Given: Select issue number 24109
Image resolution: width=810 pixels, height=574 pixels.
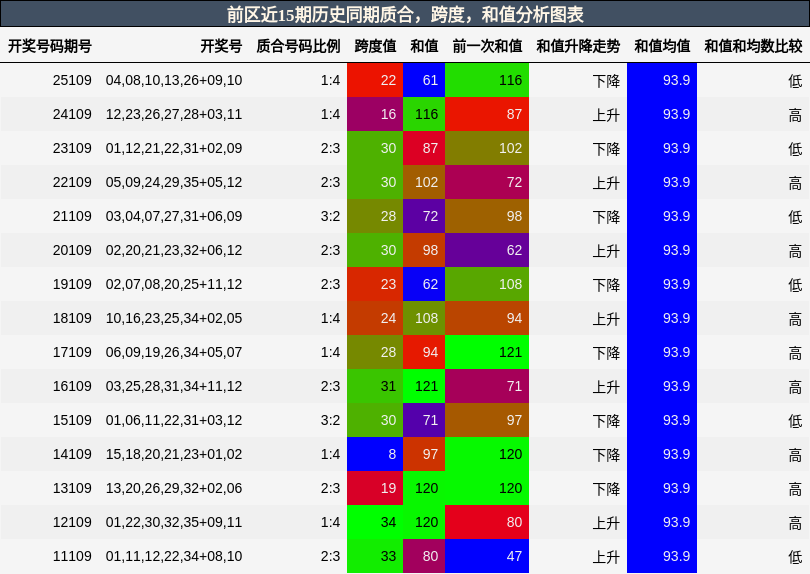Looking at the screenshot, I should pyautogui.click(x=72, y=115).
